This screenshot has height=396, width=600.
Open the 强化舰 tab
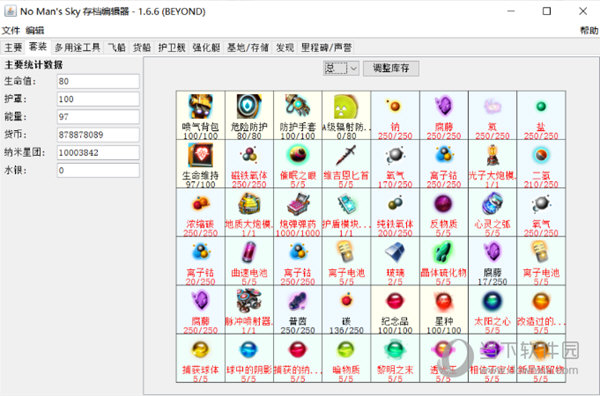(206, 47)
